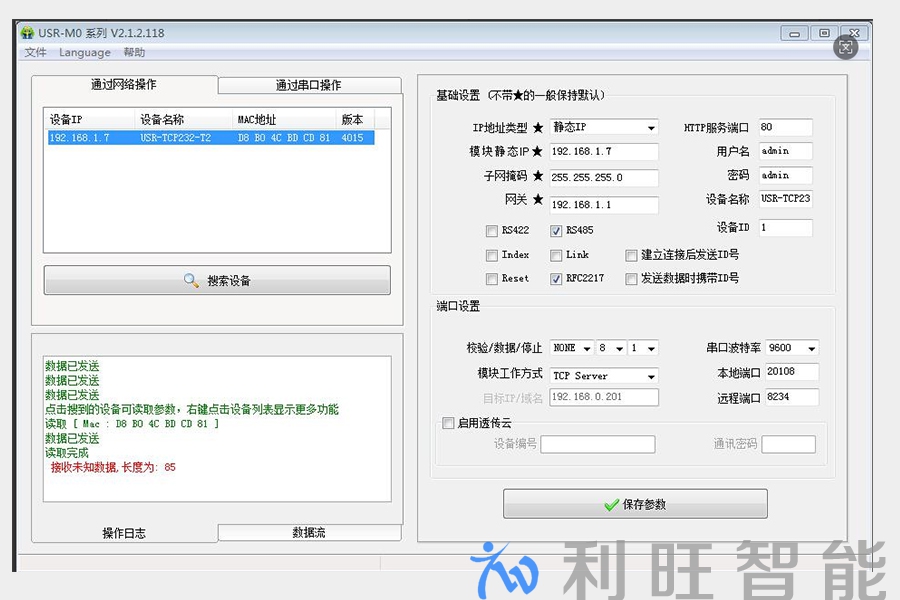Image resolution: width=900 pixels, height=600 pixels.
Task: Click the 保存参数 button
Action: [x=635, y=504]
